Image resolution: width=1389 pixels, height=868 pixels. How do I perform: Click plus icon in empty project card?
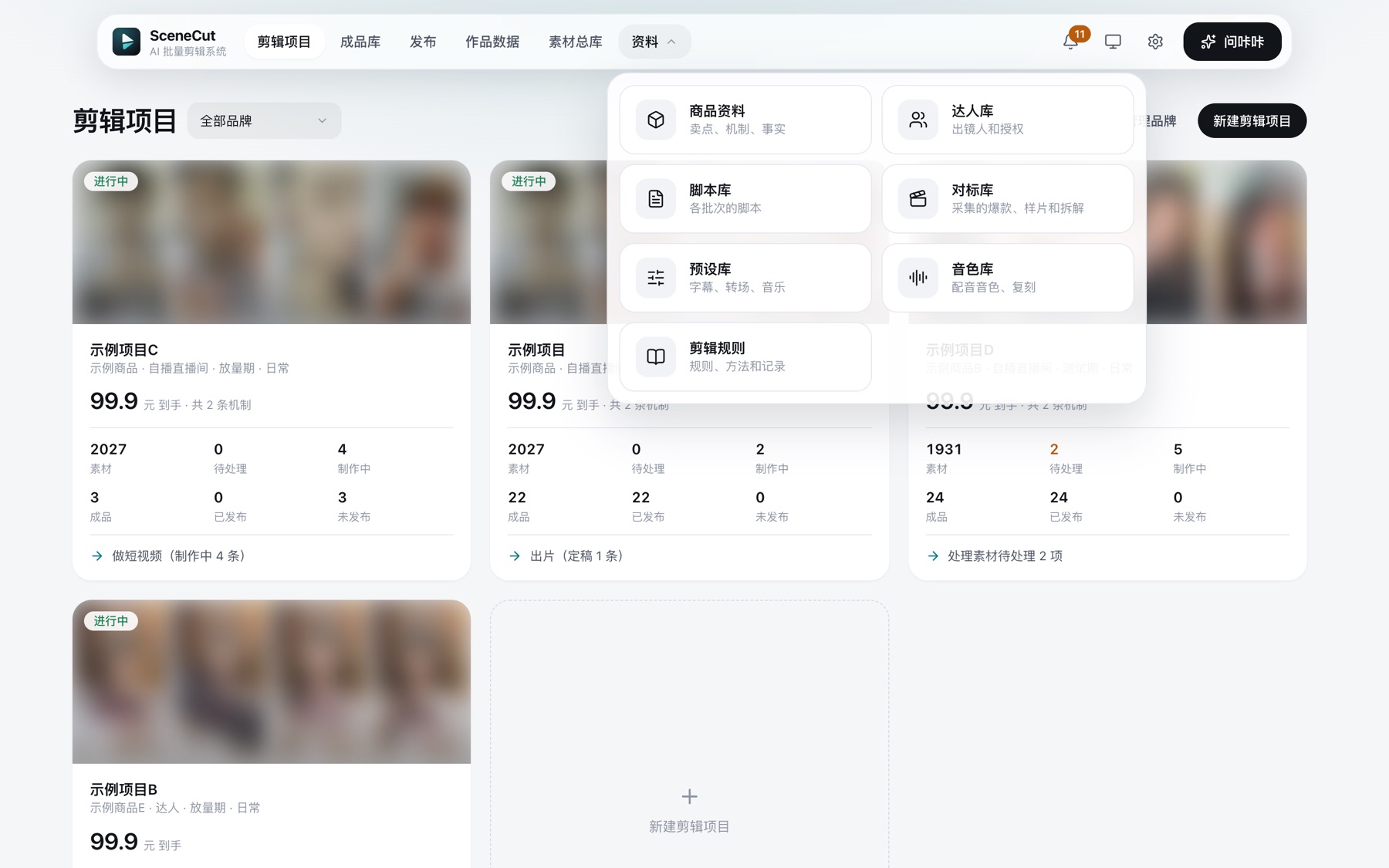[x=690, y=796]
